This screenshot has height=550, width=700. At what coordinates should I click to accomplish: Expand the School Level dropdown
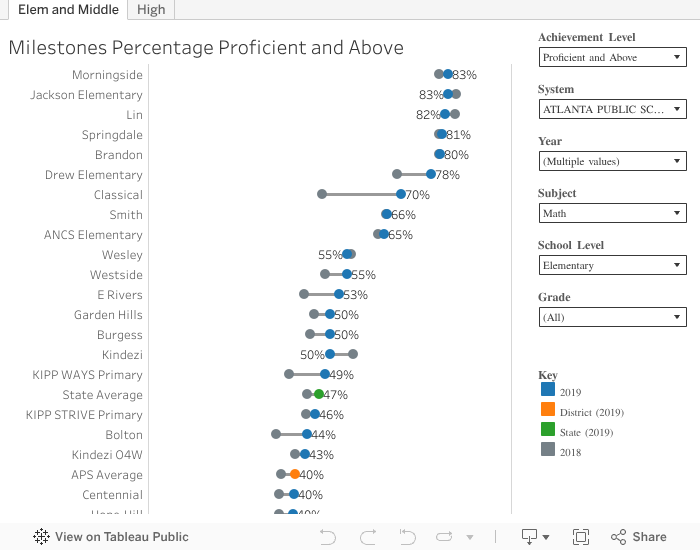click(x=612, y=265)
